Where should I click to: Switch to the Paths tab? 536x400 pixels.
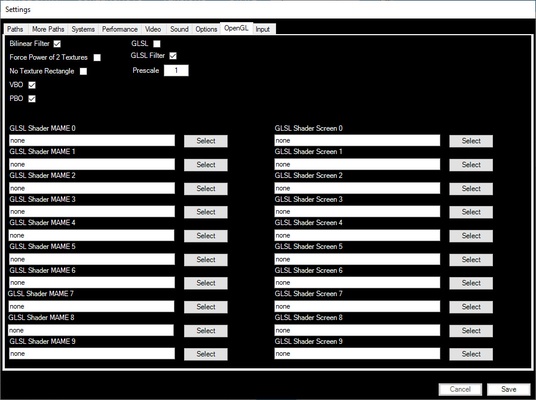15,29
